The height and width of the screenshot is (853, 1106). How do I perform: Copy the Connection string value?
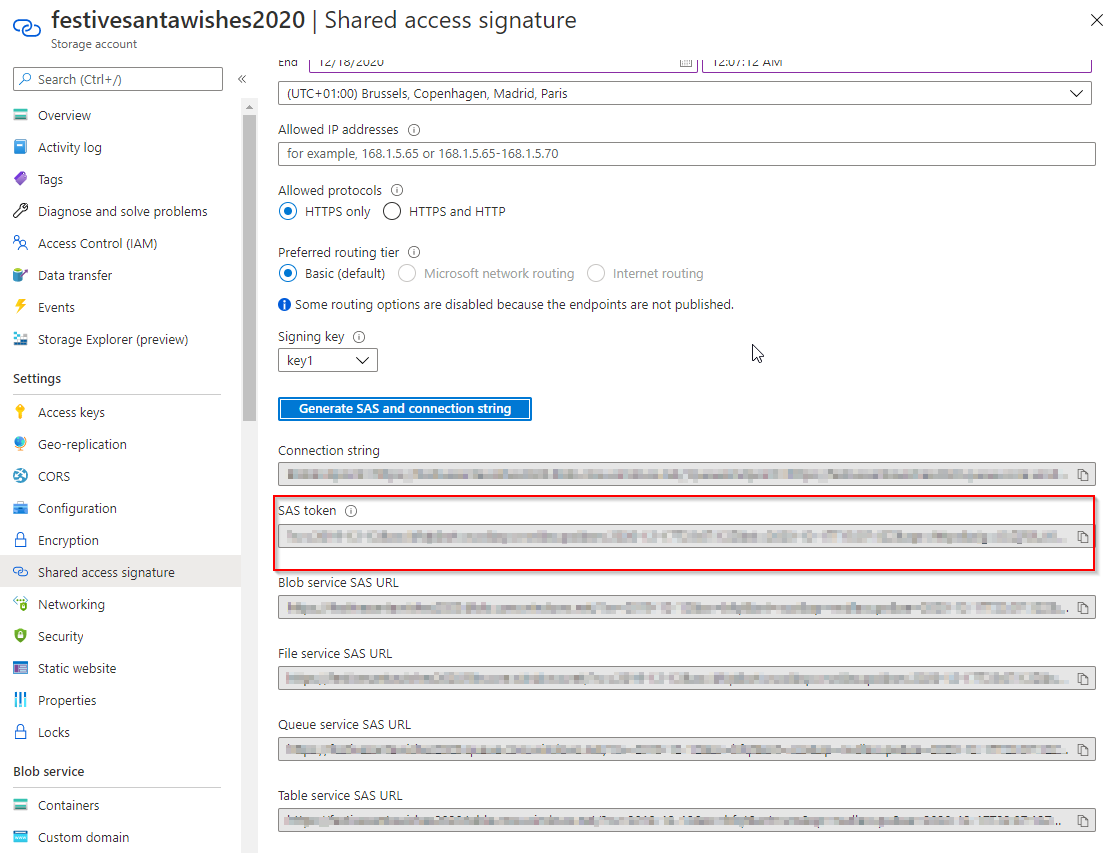pos(1083,475)
